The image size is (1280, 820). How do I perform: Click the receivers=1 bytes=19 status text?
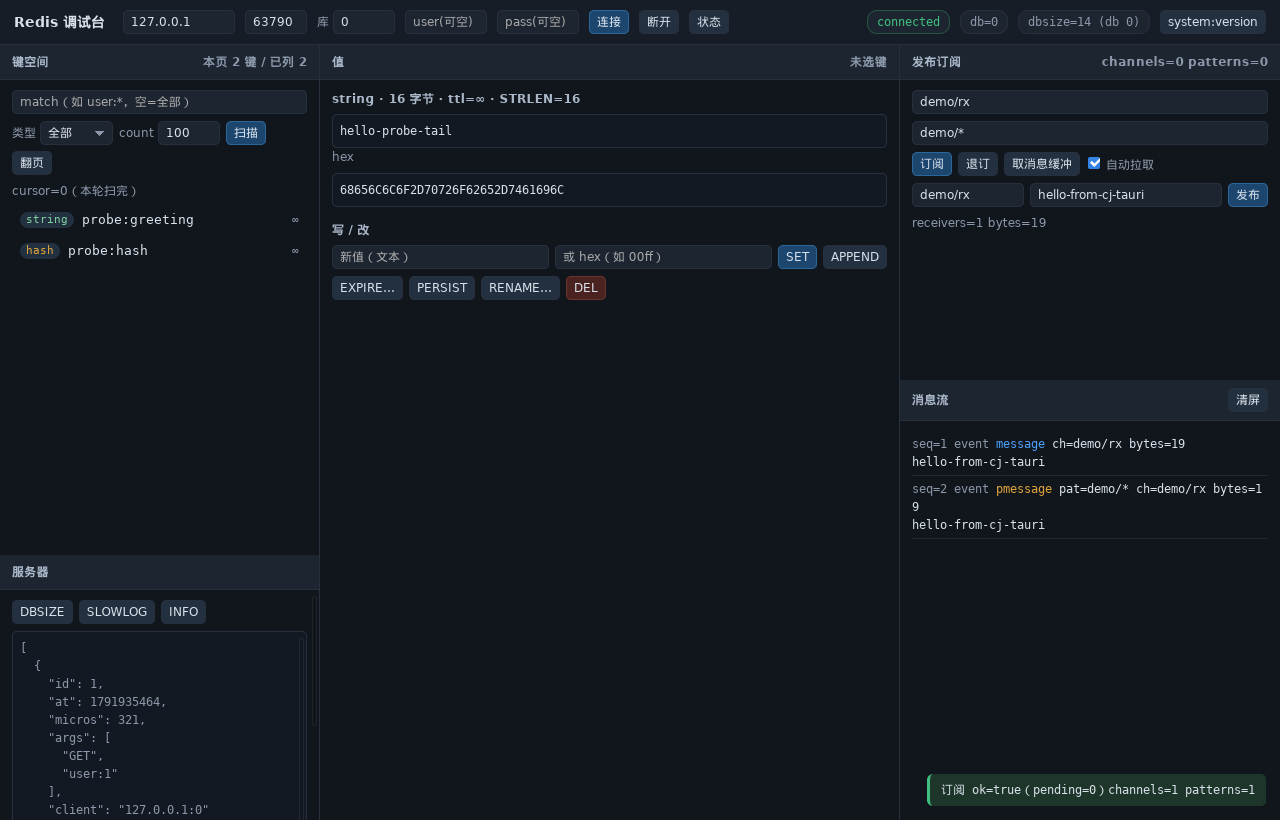click(x=979, y=223)
